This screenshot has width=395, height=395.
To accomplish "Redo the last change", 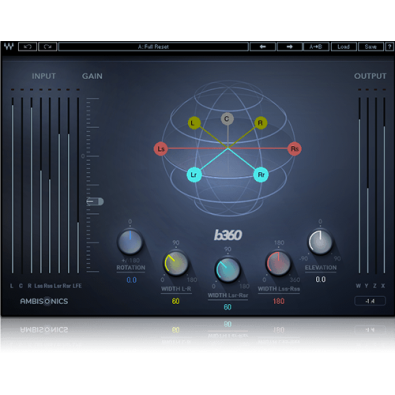I will pyautogui.click(x=47, y=47).
